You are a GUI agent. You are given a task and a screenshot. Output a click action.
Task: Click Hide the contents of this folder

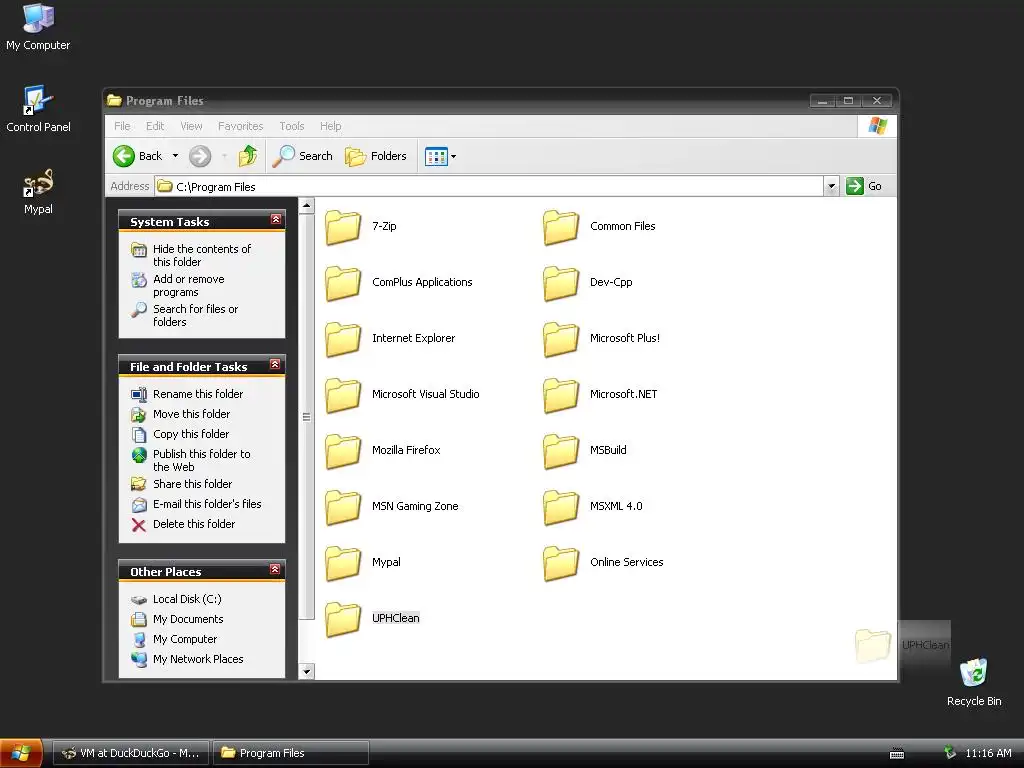coord(191,255)
